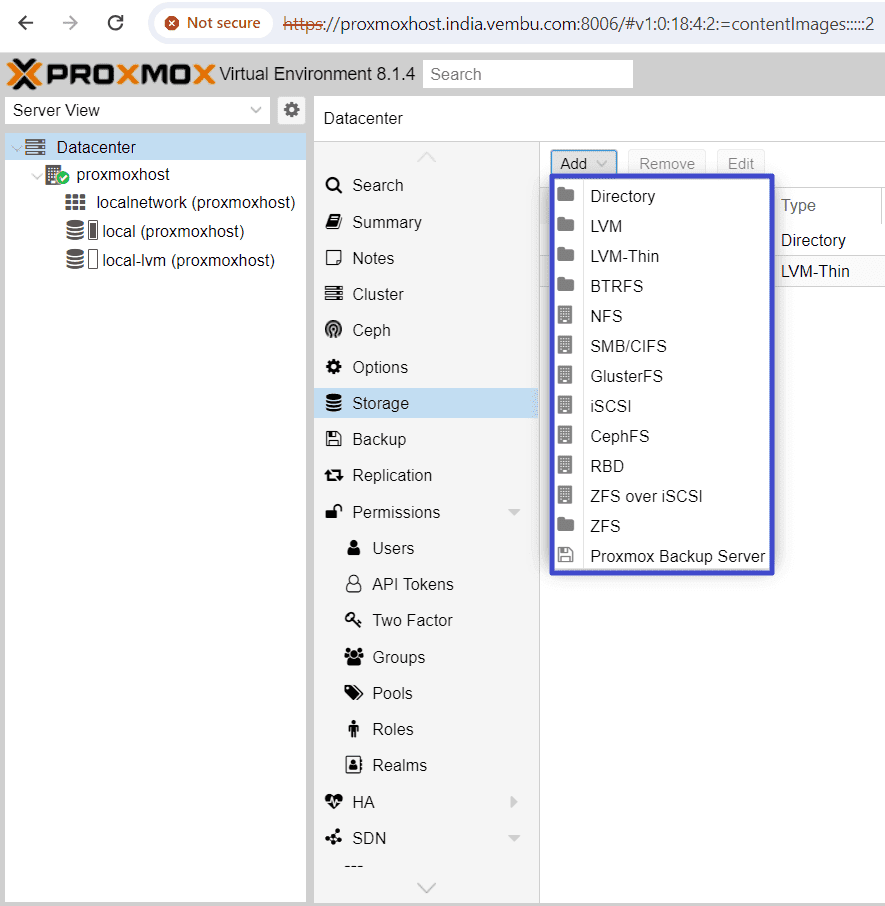Screen dimensions: 885x906
Task: Click the Datacenter server icon in tree
Action: coord(35,147)
